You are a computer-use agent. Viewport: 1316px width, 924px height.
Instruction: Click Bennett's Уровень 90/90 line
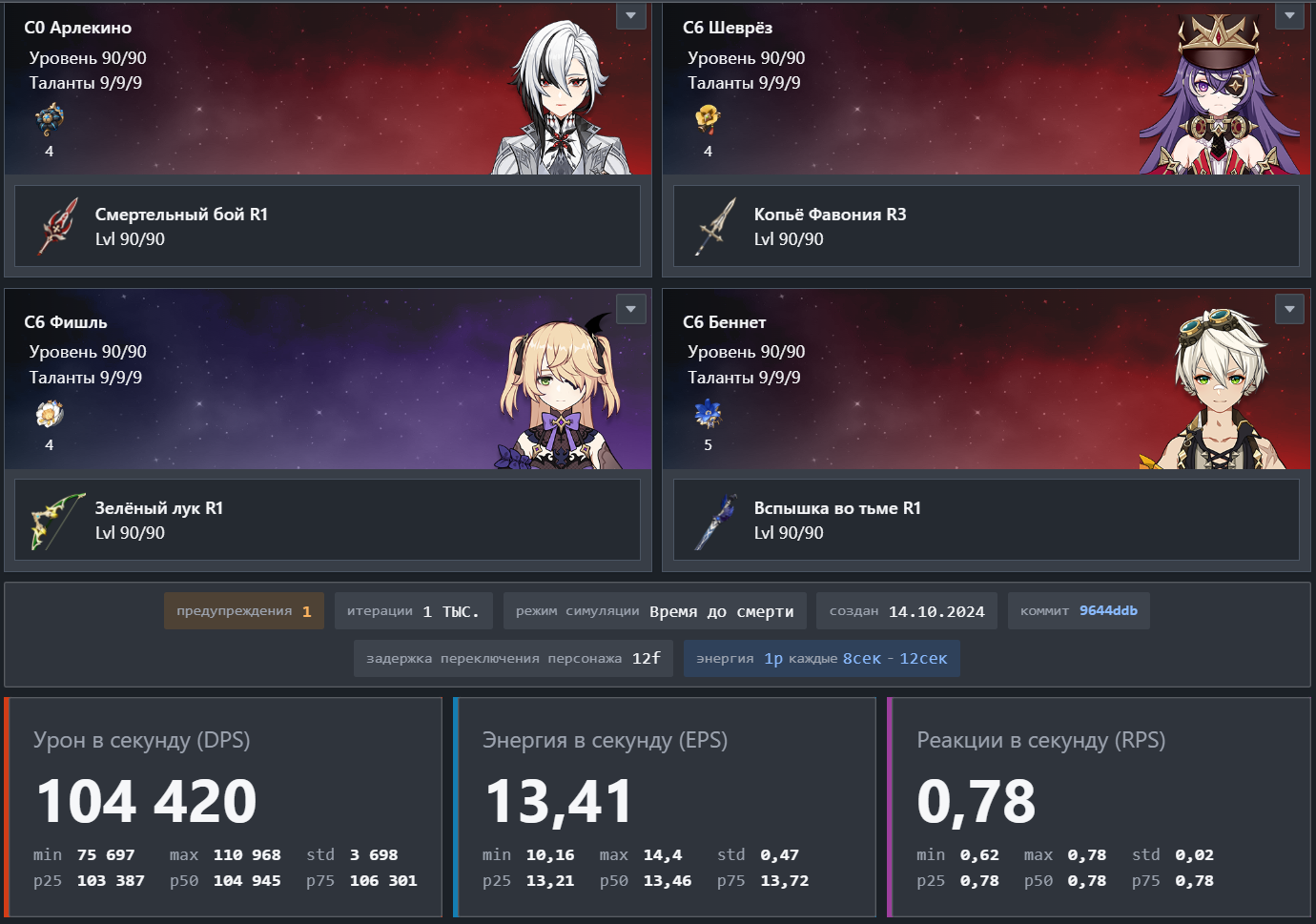pos(747,352)
